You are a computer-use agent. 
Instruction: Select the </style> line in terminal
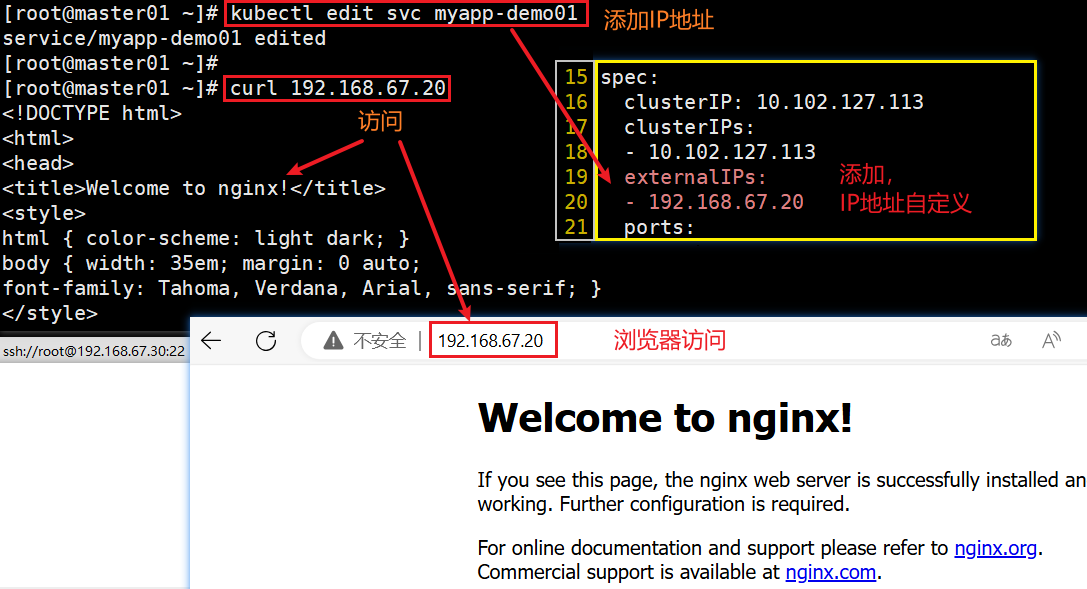coord(50,313)
